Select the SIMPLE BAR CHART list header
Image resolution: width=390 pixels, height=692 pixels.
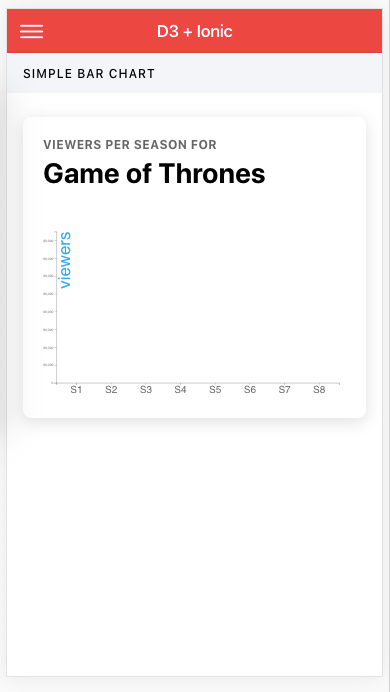coord(89,74)
